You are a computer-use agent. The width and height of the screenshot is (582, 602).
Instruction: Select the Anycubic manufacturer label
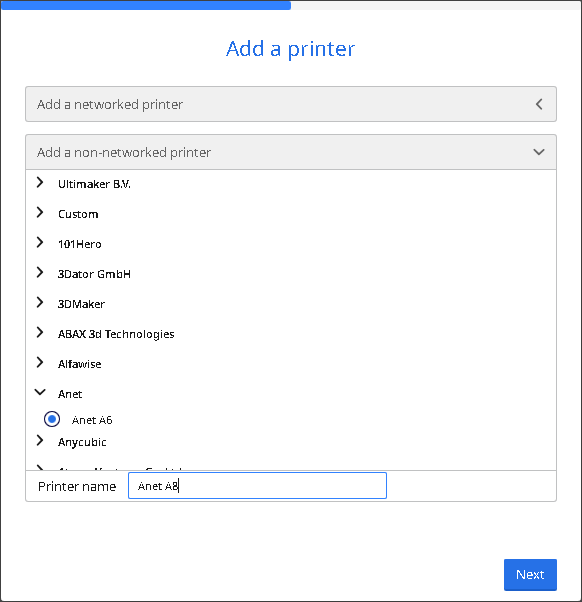click(82, 442)
